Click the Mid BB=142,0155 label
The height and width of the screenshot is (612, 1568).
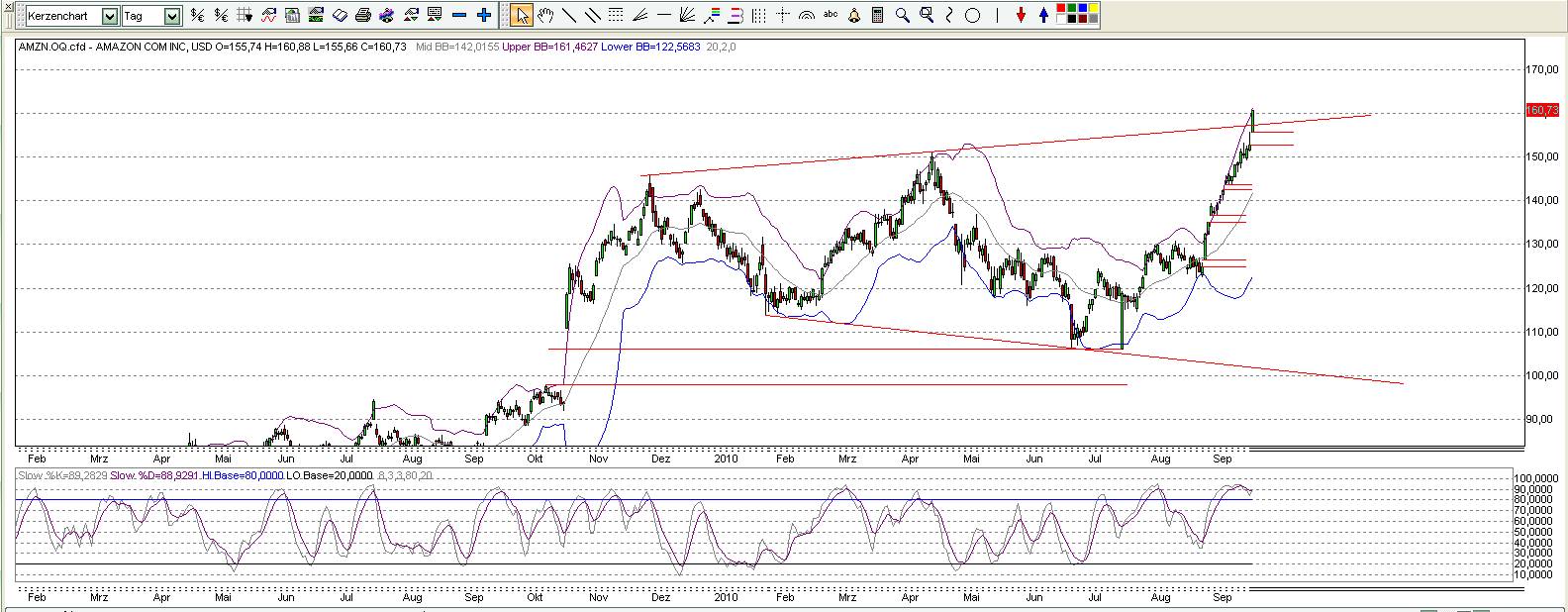[x=457, y=47]
